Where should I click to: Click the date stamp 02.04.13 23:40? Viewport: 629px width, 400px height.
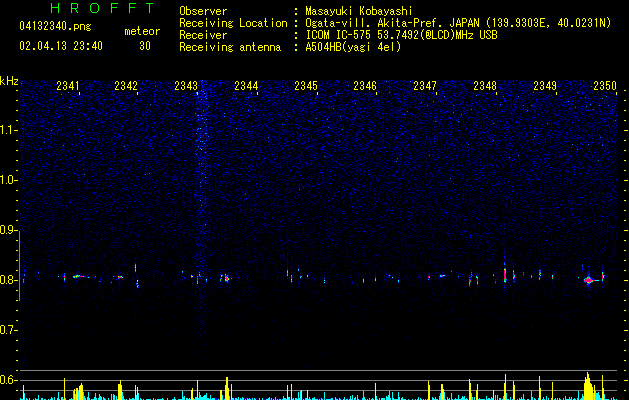[x=61, y=46]
